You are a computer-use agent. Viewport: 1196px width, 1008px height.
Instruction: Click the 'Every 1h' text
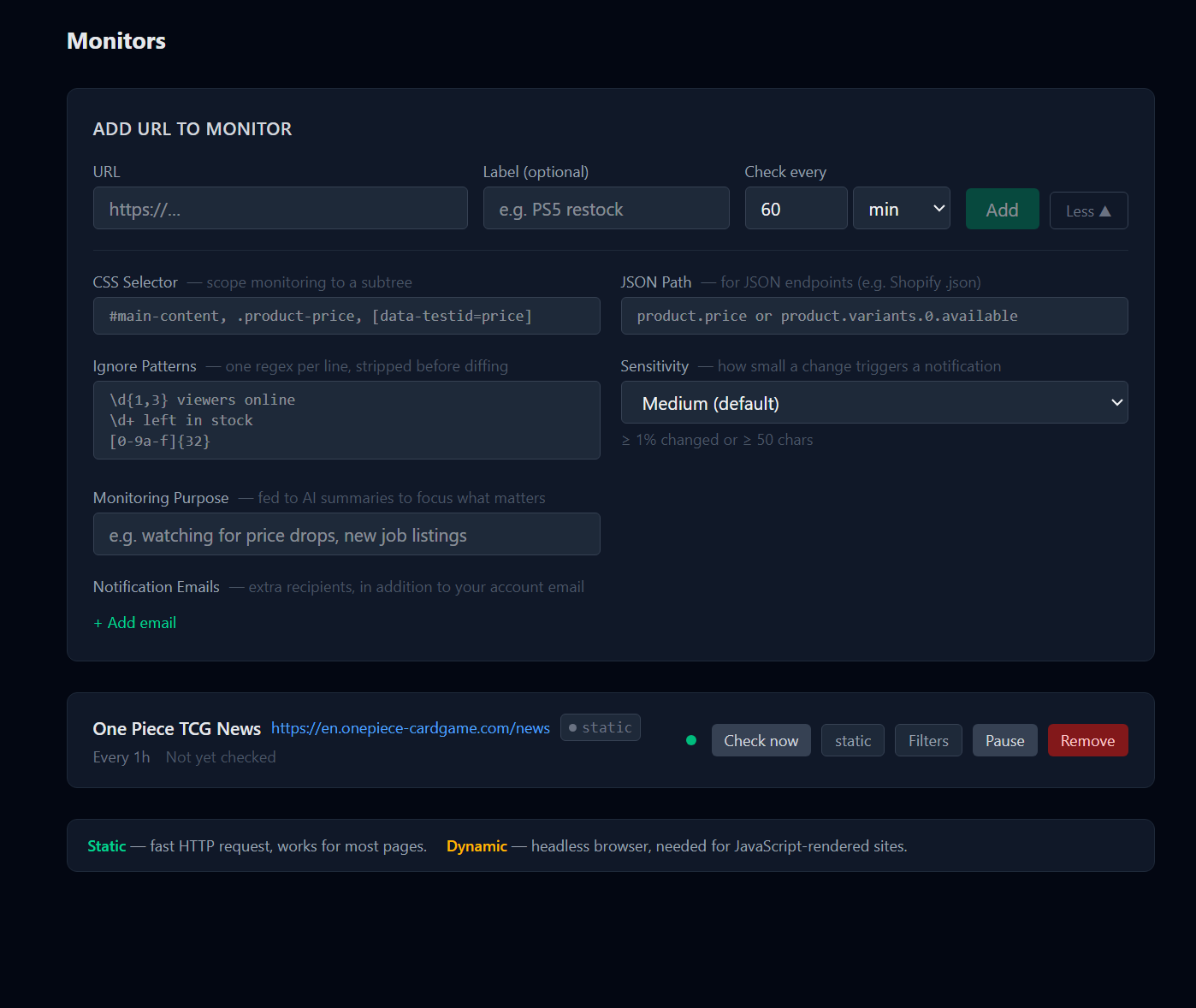click(121, 757)
